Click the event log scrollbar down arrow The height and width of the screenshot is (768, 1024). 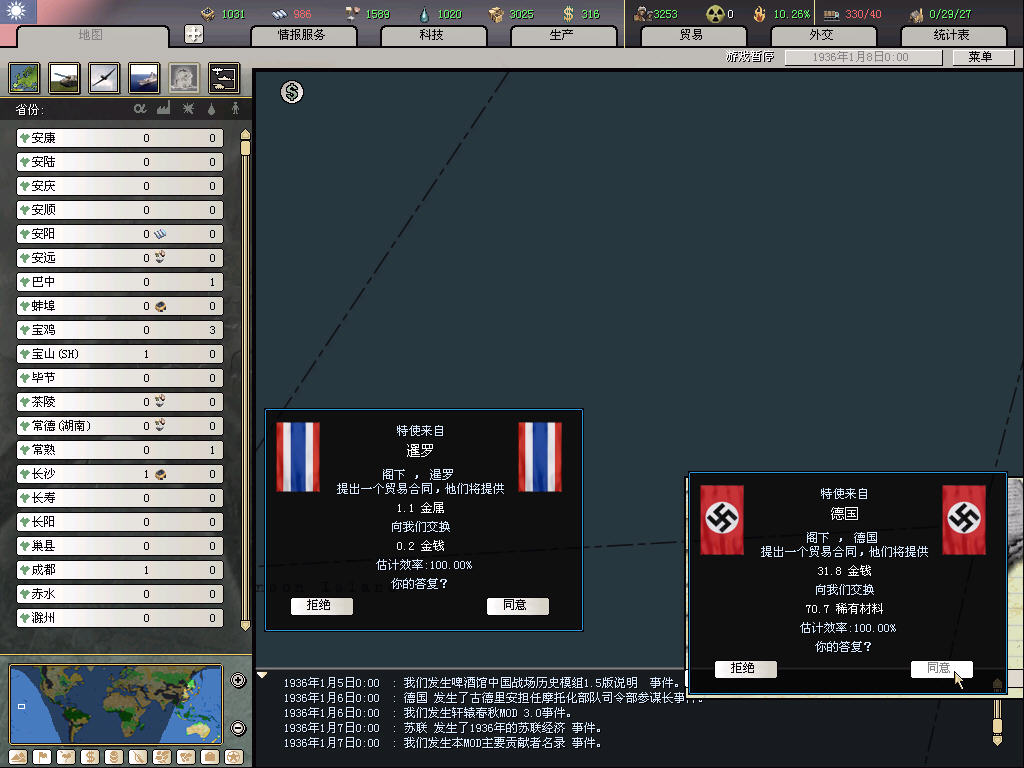(x=997, y=741)
